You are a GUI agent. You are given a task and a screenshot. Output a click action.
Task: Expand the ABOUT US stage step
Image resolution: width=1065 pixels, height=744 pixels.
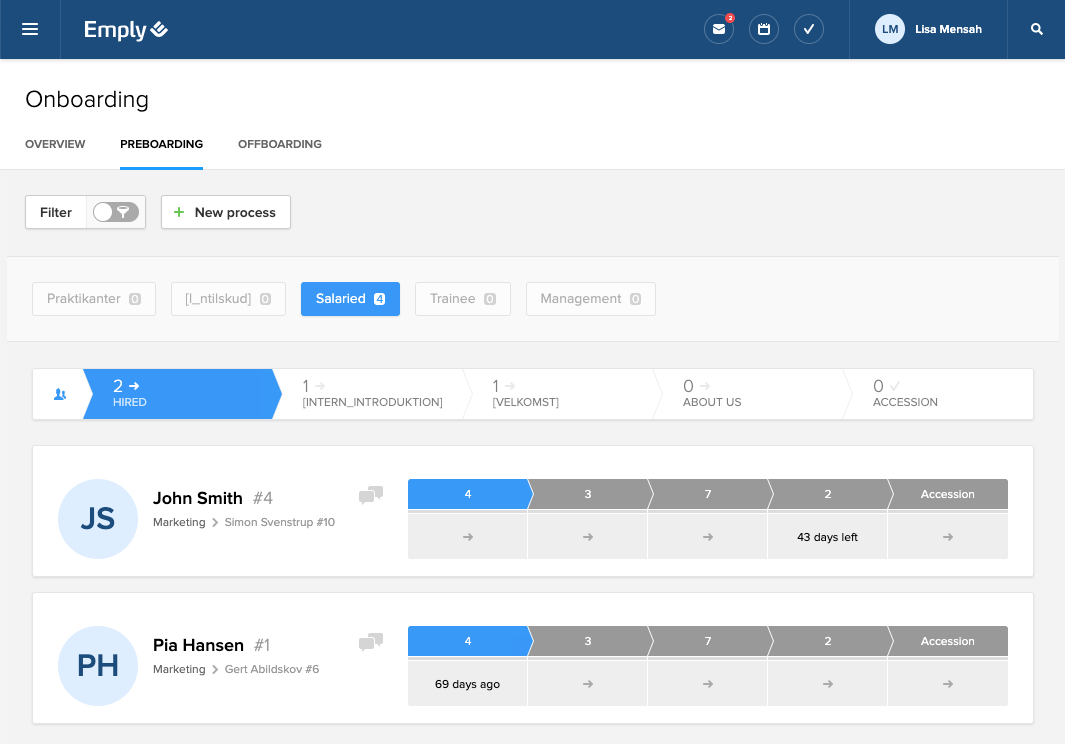point(745,394)
